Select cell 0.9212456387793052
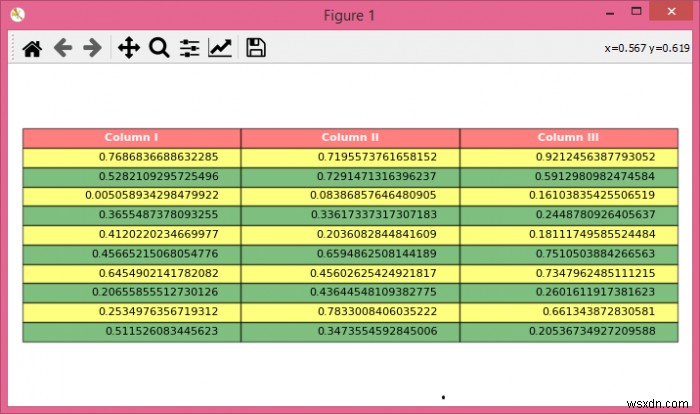 point(569,158)
